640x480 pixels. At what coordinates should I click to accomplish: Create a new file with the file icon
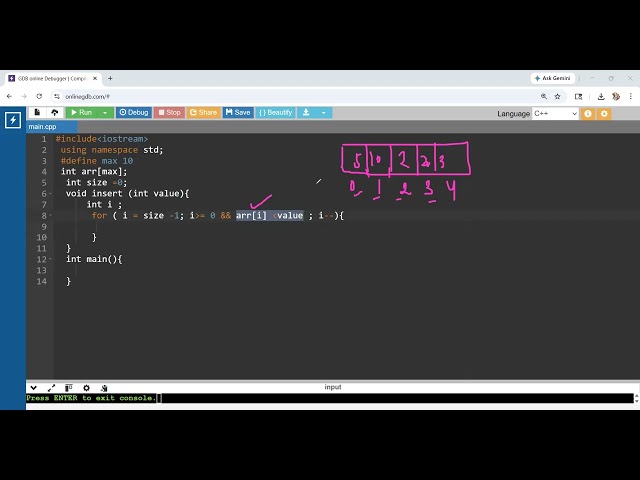pyautogui.click(x=37, y=112)
